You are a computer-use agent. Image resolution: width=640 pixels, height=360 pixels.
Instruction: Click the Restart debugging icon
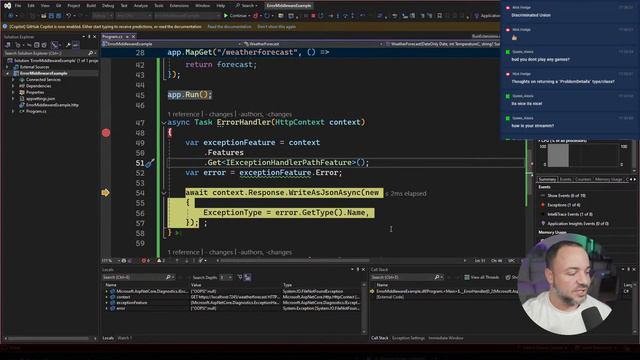[x=321, y=16]
